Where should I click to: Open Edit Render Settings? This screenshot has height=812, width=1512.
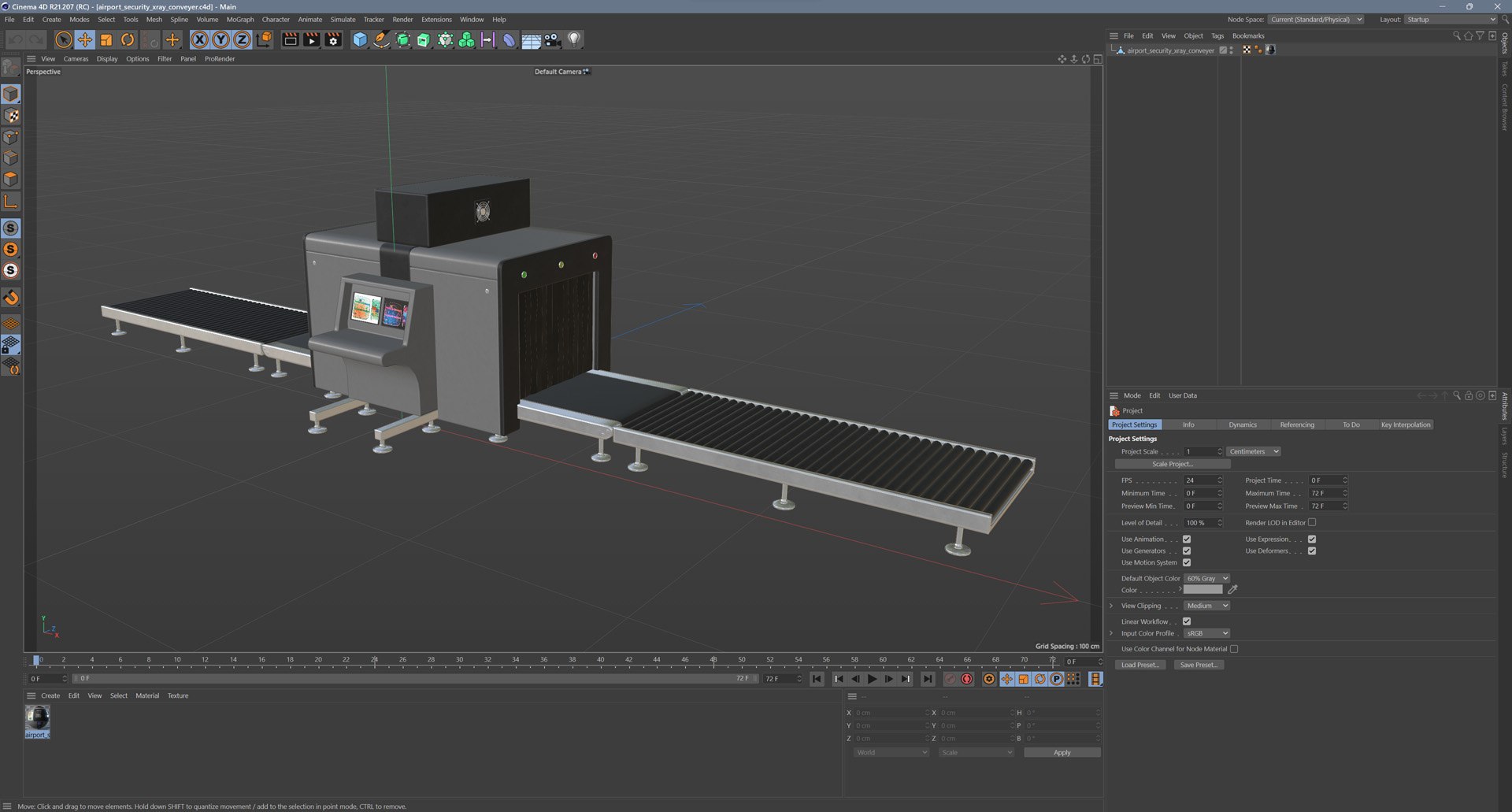(x=333, y=39)
